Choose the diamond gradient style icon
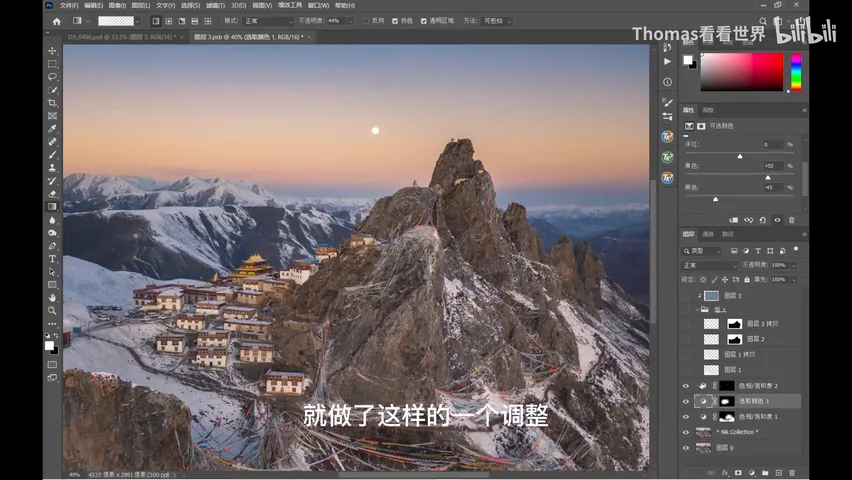This screenshot has width=852, height=480. 208,21
